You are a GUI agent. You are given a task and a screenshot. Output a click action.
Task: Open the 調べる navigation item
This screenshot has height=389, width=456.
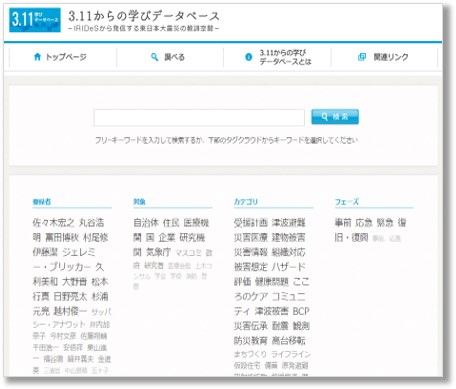pyautogui.click(x=168, y=57)
